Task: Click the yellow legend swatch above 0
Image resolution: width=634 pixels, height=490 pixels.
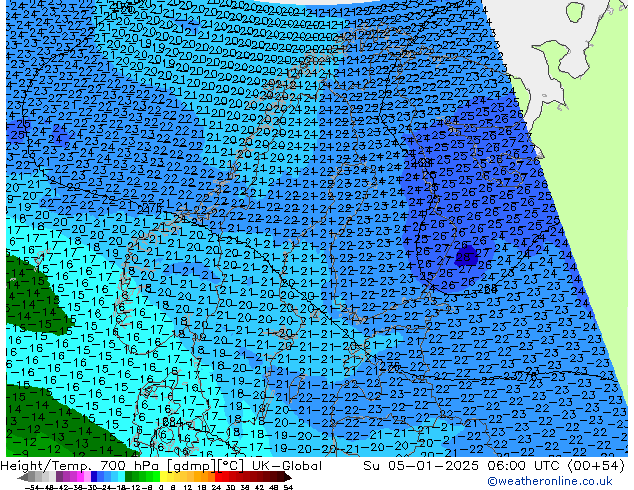Action: pyautogui.click(x=163, y=476)
